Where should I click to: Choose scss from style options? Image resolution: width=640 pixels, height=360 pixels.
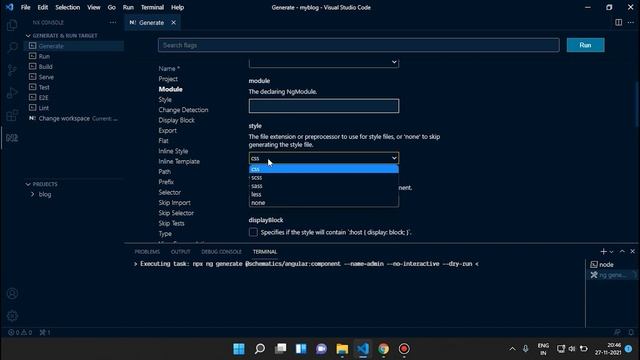click(324, 177)
